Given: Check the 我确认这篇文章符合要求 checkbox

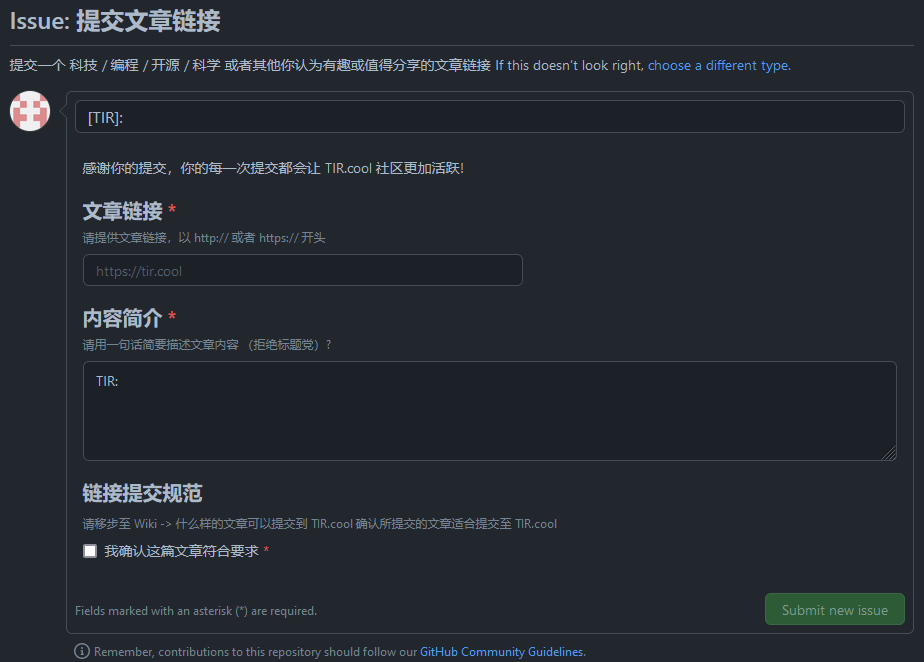Looking at the screenshot, I should pyautogui.click(x=90, y=551).
